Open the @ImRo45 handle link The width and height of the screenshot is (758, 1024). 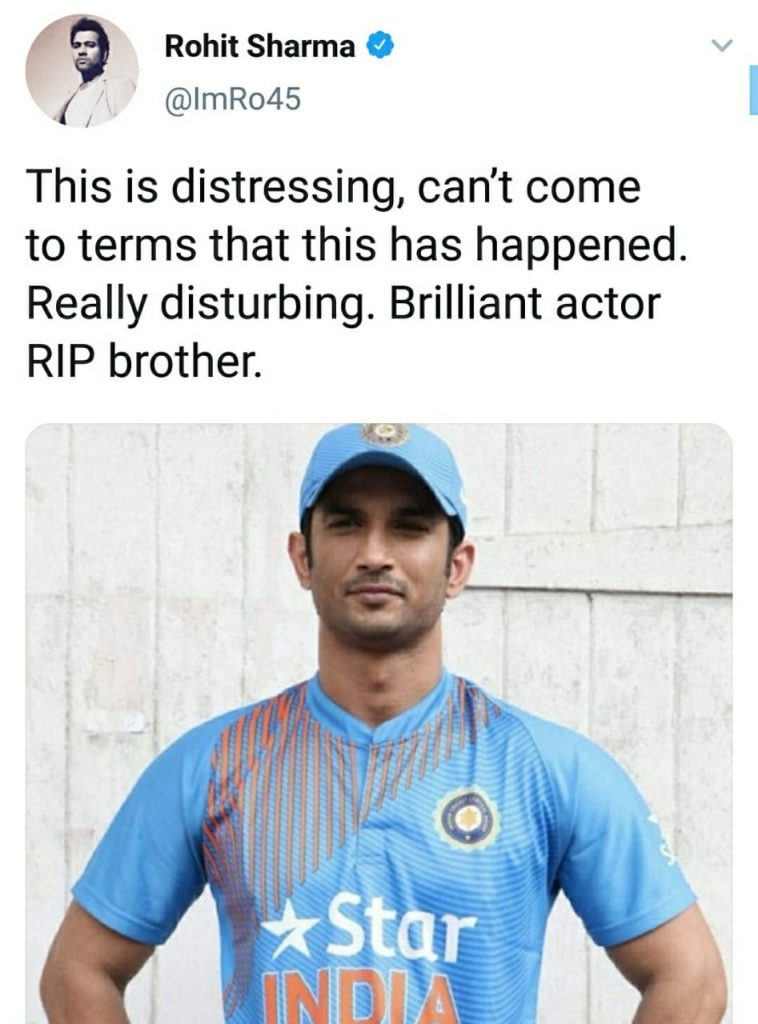pos(232,99)
